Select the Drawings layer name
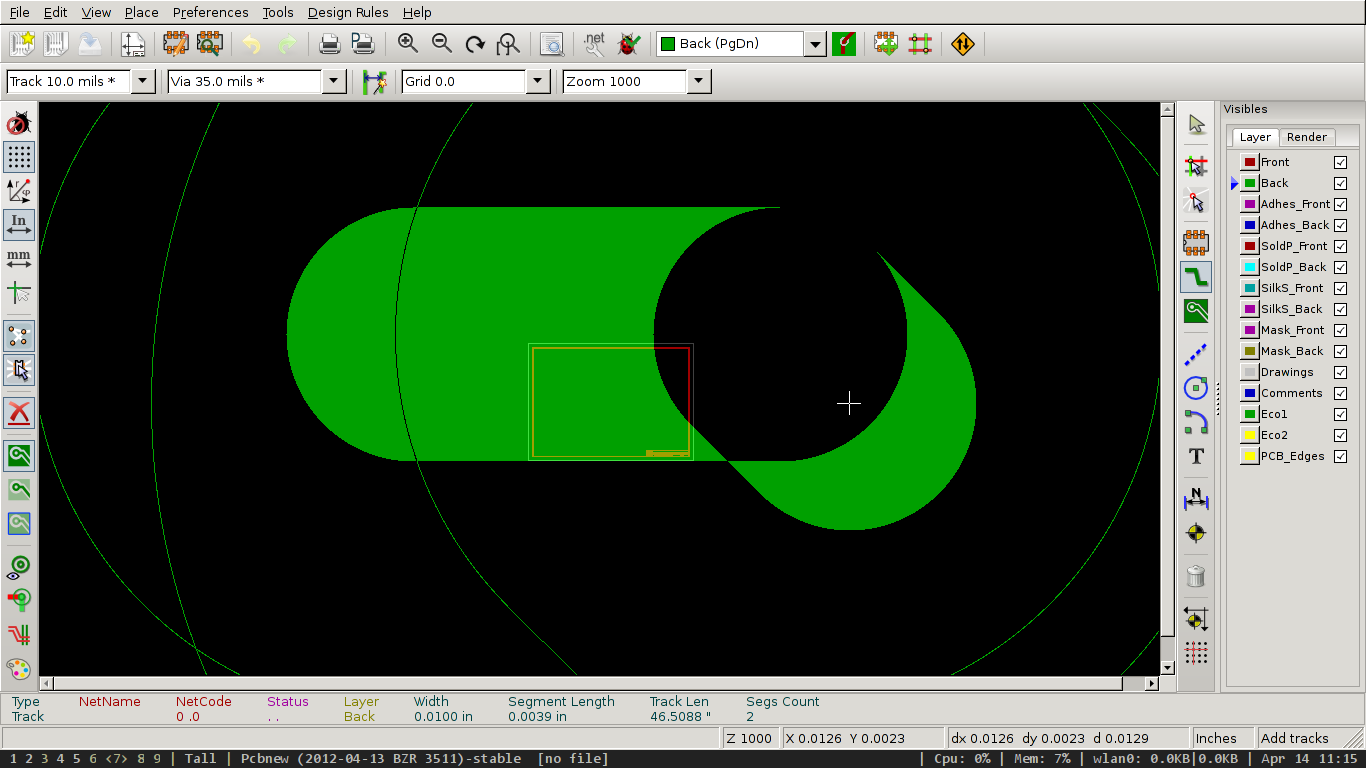The image size is (1366, 768). pos(1287,372)
